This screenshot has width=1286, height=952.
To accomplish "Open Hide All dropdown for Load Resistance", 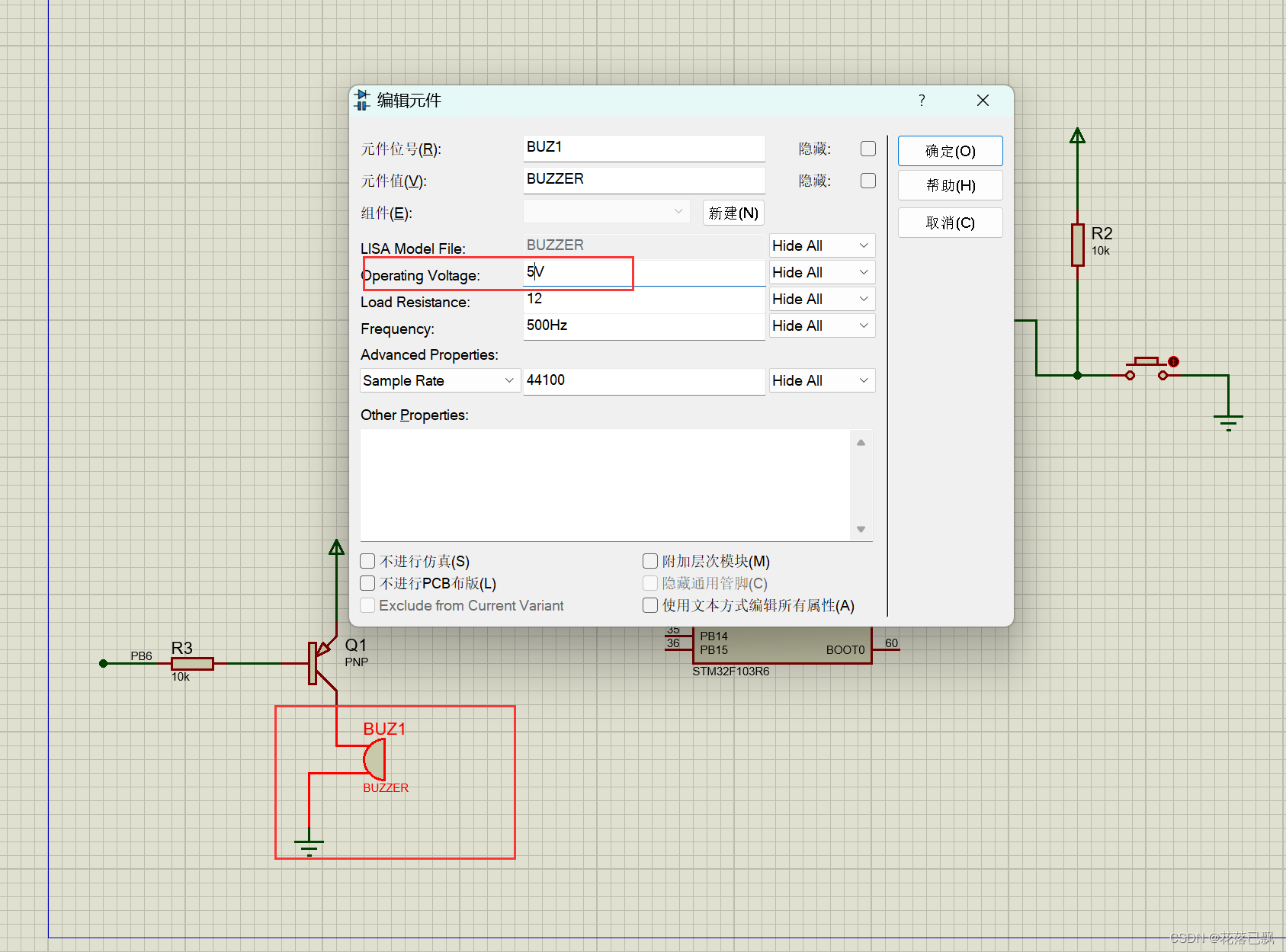I will click(x=822, y=299).
